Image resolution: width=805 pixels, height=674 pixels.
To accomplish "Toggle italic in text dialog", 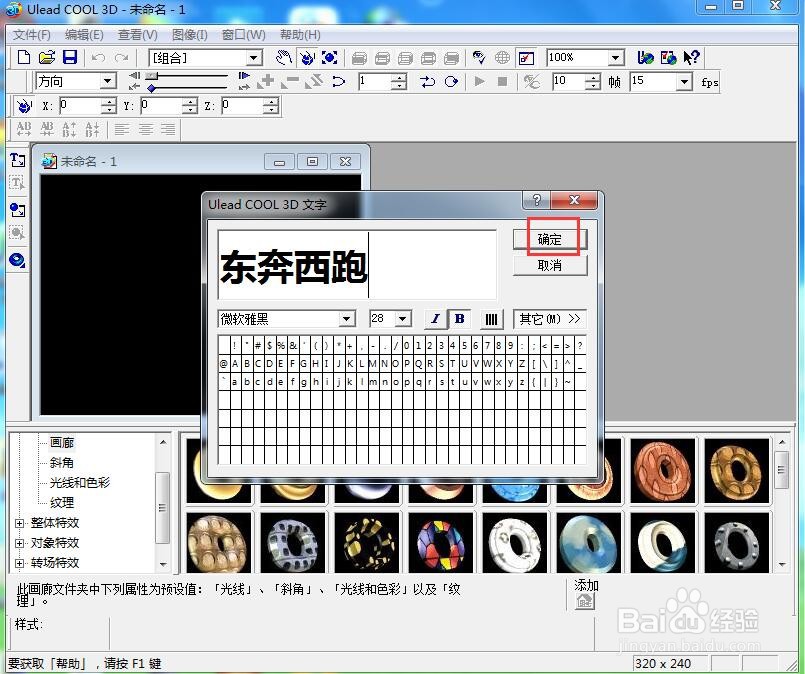I will [x=435, y=319].
